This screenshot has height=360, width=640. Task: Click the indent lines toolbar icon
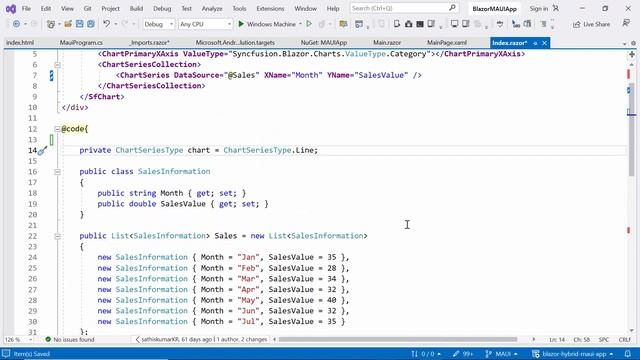click(x=543, y=24)
